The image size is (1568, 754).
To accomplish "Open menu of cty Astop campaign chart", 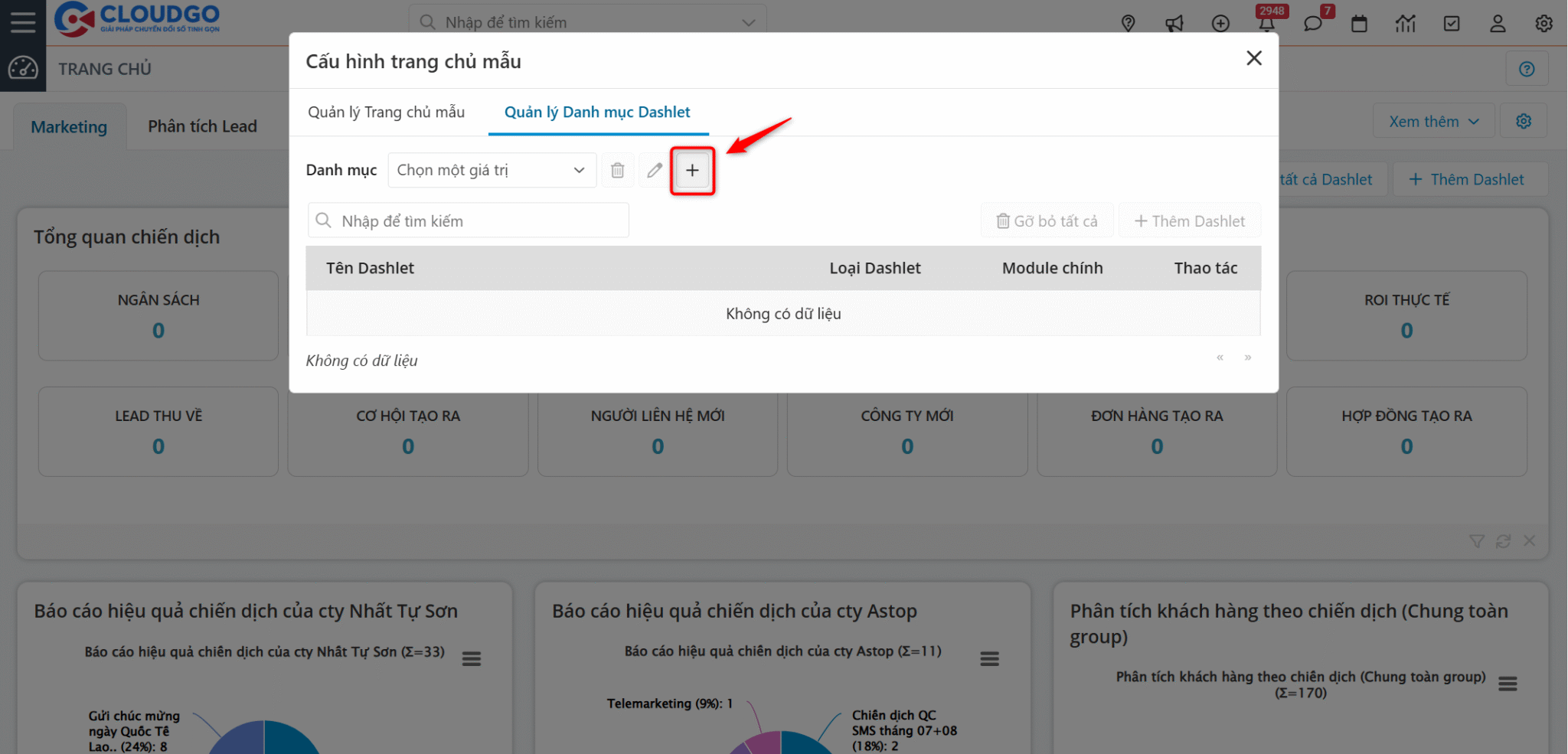I will (989, 659).
